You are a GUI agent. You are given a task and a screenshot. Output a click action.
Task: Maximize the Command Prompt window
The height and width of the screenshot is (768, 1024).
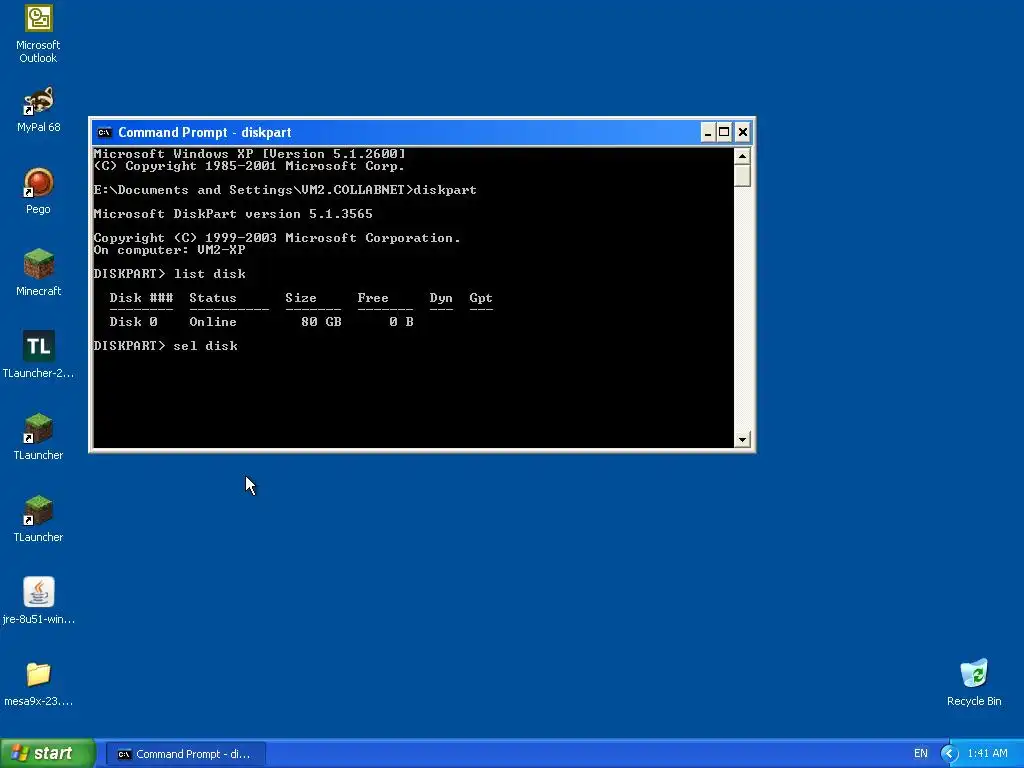pos(724,133)
